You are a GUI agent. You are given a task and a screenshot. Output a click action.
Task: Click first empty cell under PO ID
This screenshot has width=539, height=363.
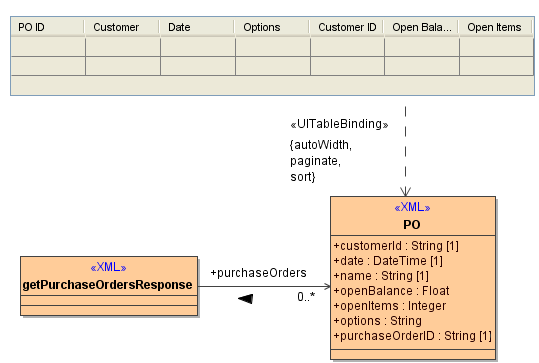[48, 47]
